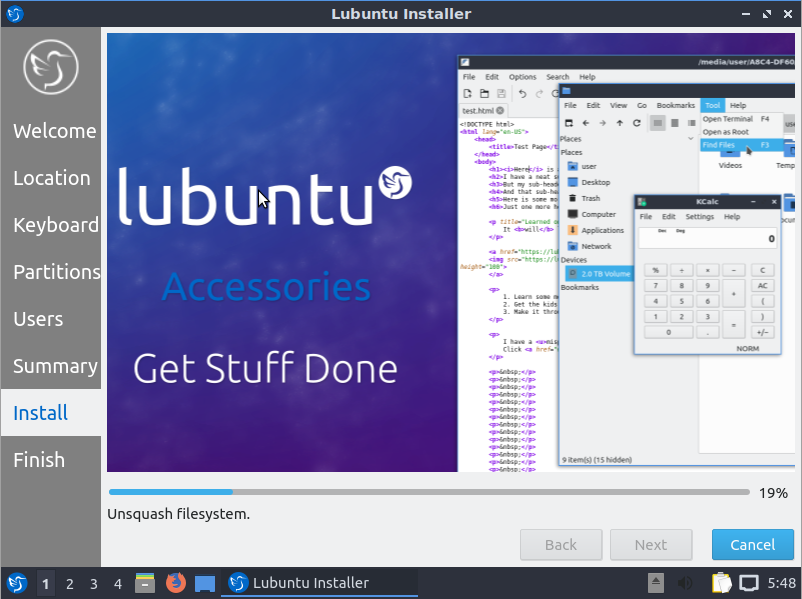This screenshot has width=802, height=599.
Task: Click the show desktop icon in taskbar
Action: (x=205, y=583)
